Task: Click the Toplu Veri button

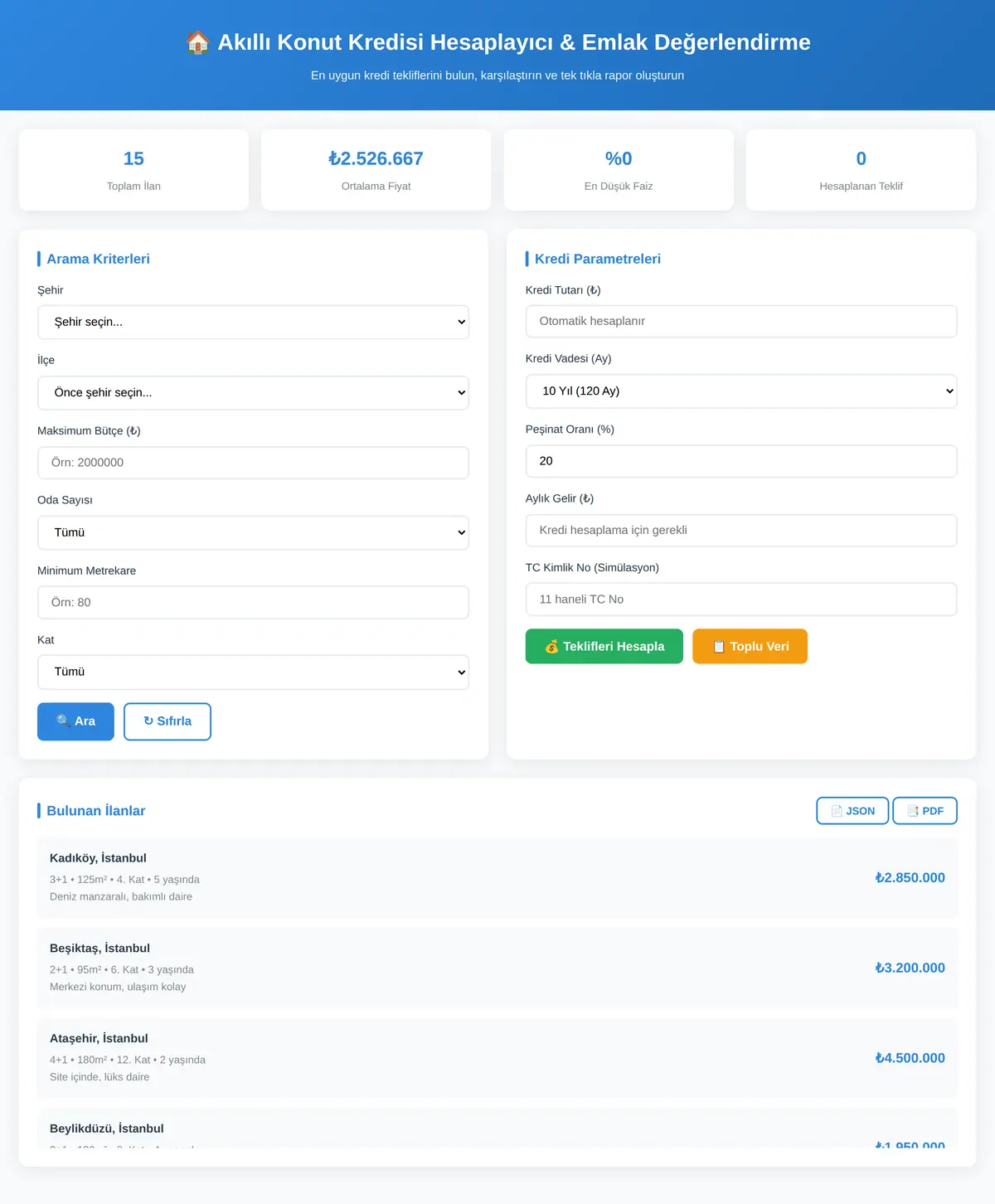Action: pyautogui.click(x=750, y=646)
